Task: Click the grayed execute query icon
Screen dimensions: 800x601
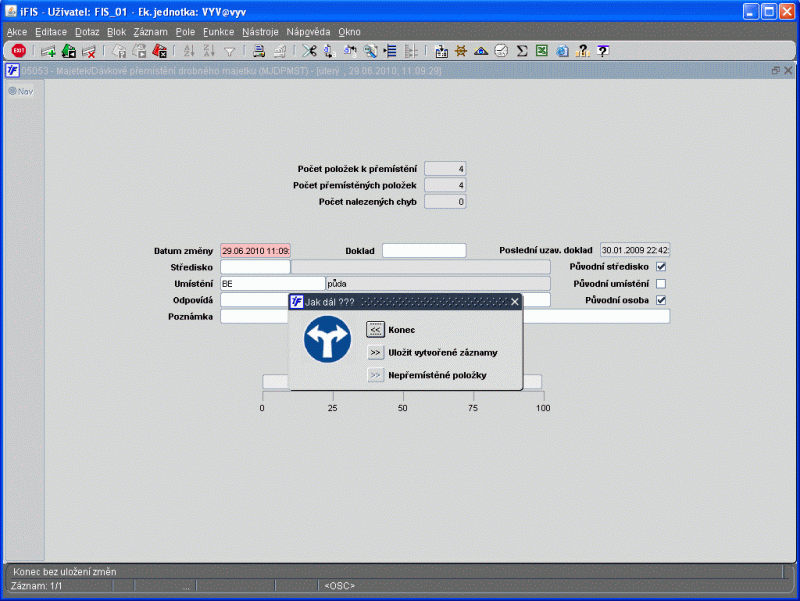Action: tap(139, 51)
